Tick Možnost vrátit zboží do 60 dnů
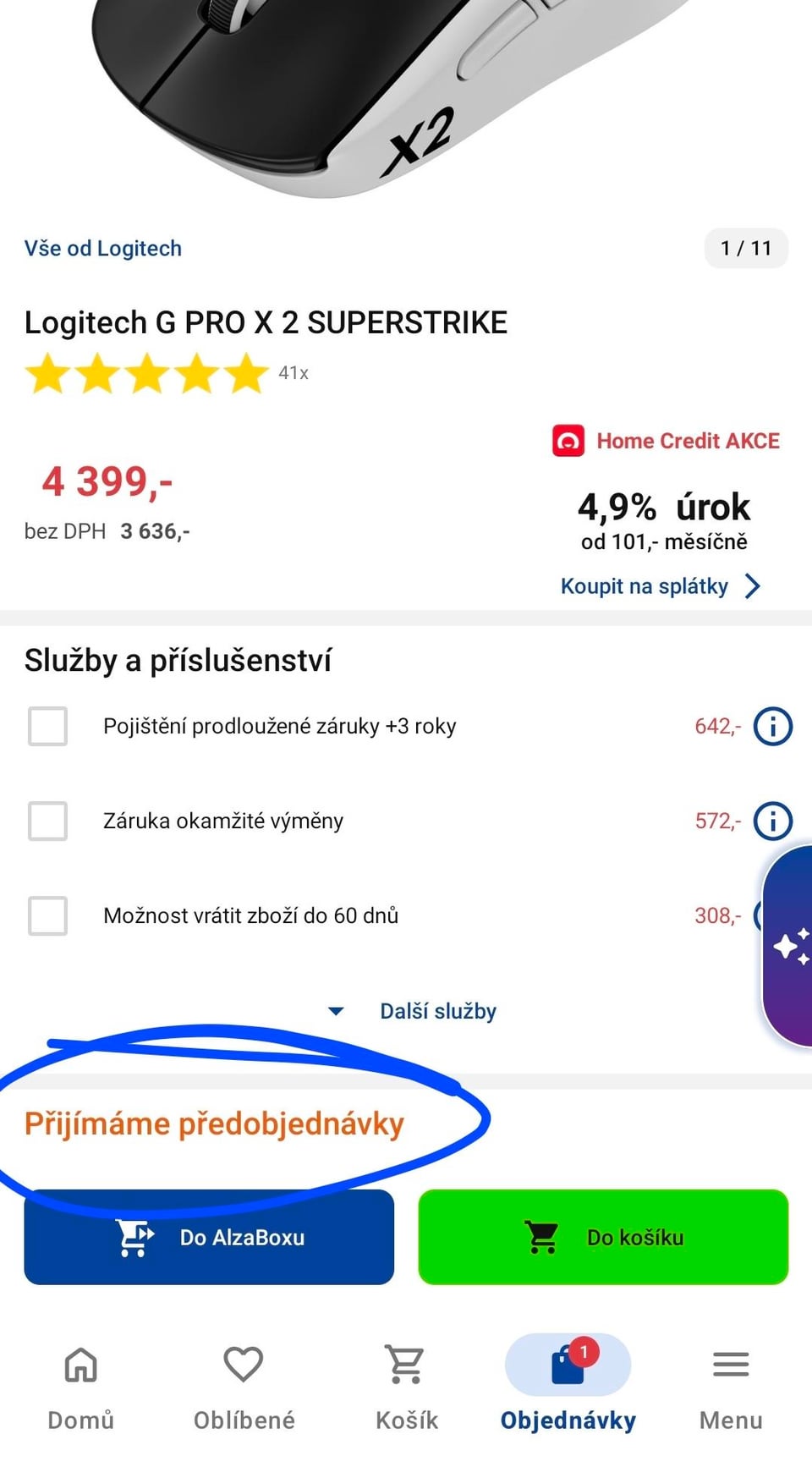Screen dimensions: 812x1467 coord(47,915)
